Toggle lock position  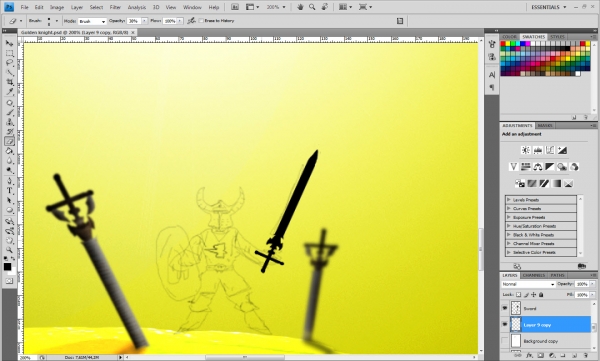pyautogui.click(x=533, y=295)
